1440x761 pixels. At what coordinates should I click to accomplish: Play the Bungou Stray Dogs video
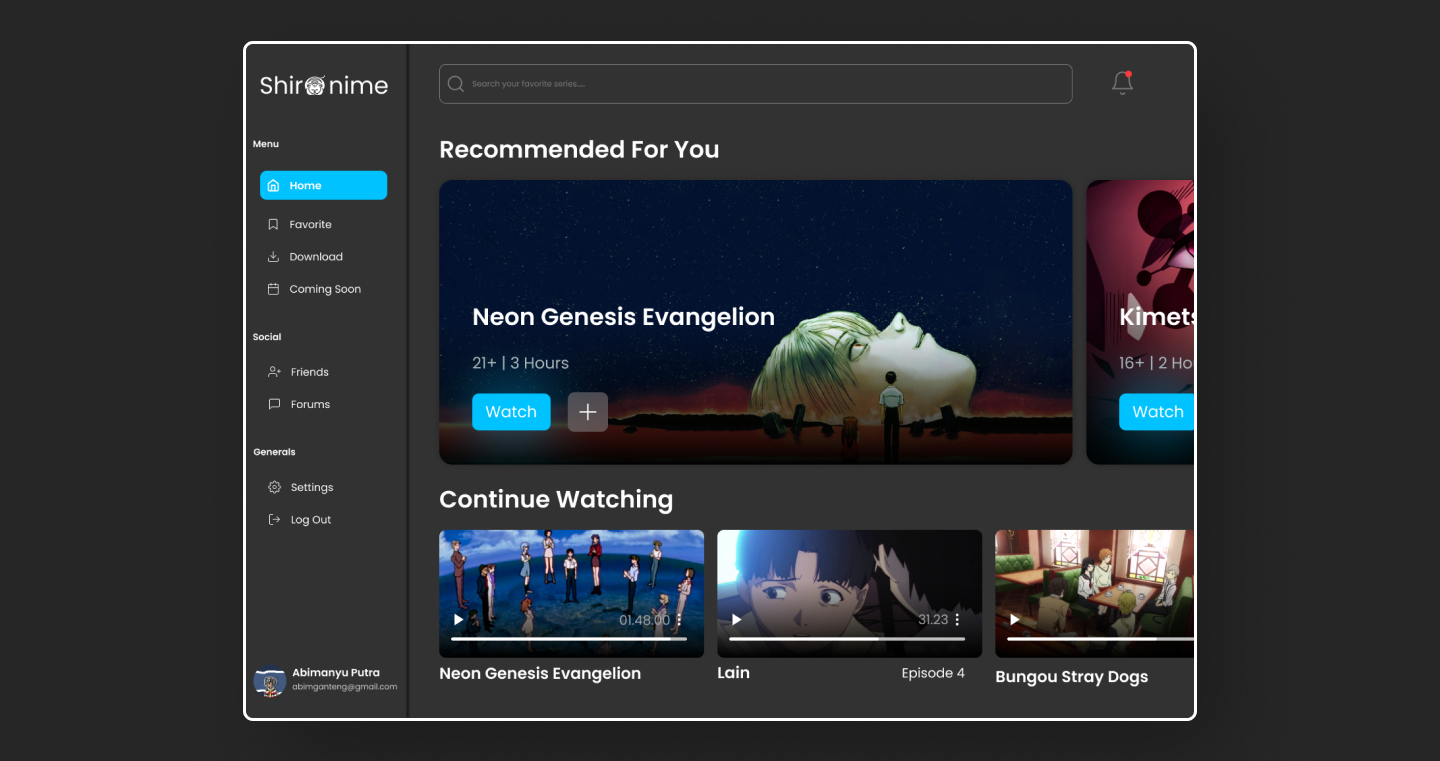[x=1015, y=620]
